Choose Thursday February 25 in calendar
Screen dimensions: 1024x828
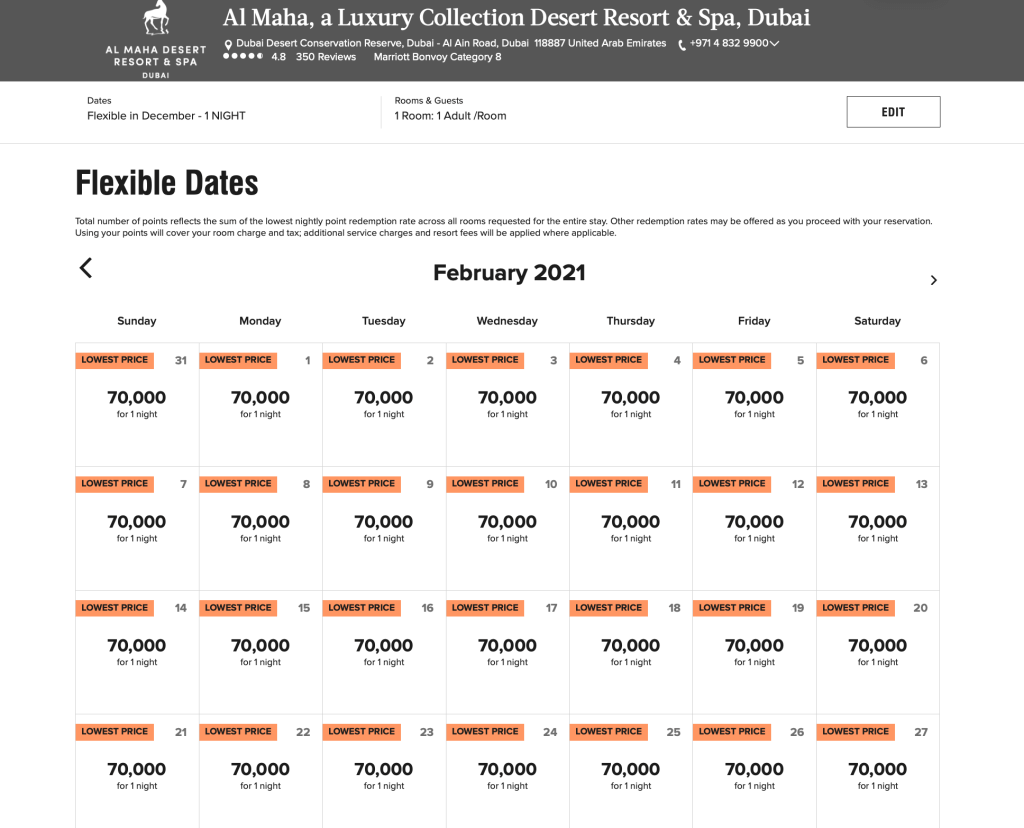630,776
